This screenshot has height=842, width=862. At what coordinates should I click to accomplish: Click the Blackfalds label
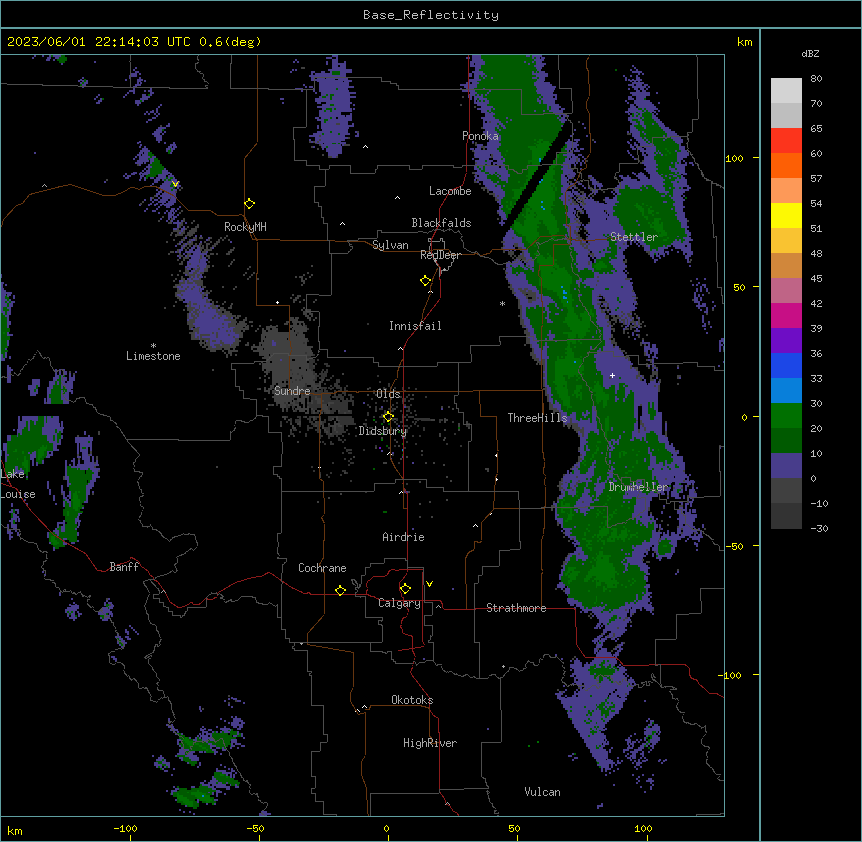pyautogui.click(x=441, y=223)
